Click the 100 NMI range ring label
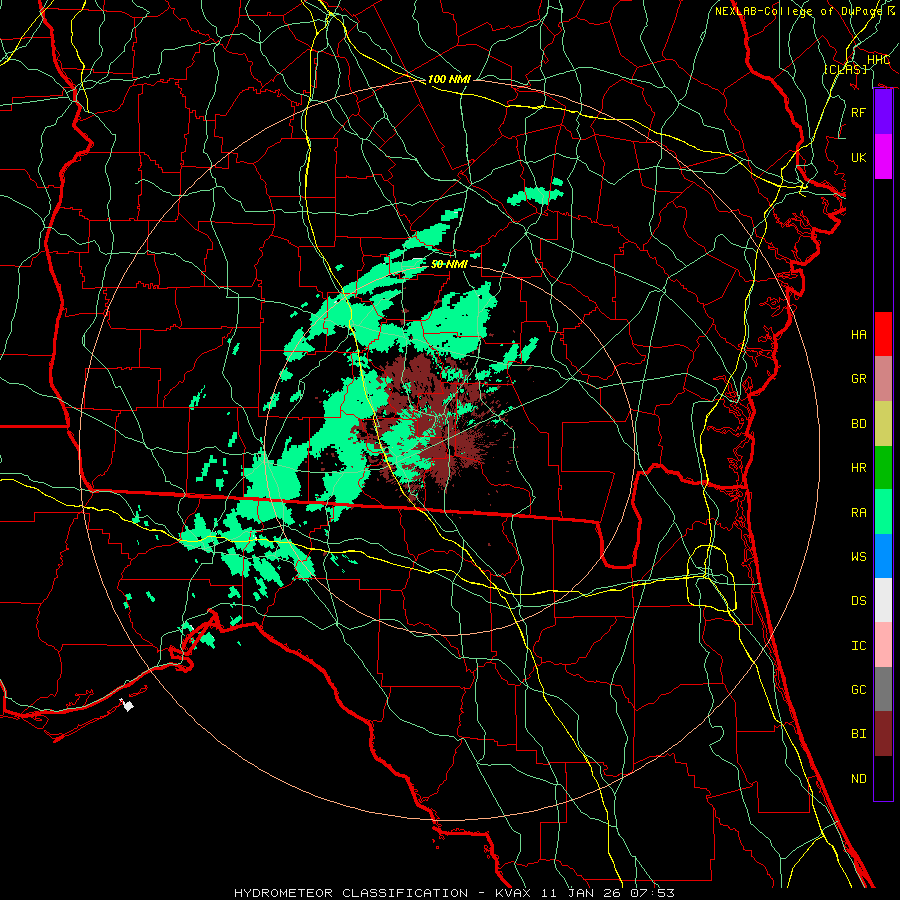900x900 pixels. click(449, 79)
